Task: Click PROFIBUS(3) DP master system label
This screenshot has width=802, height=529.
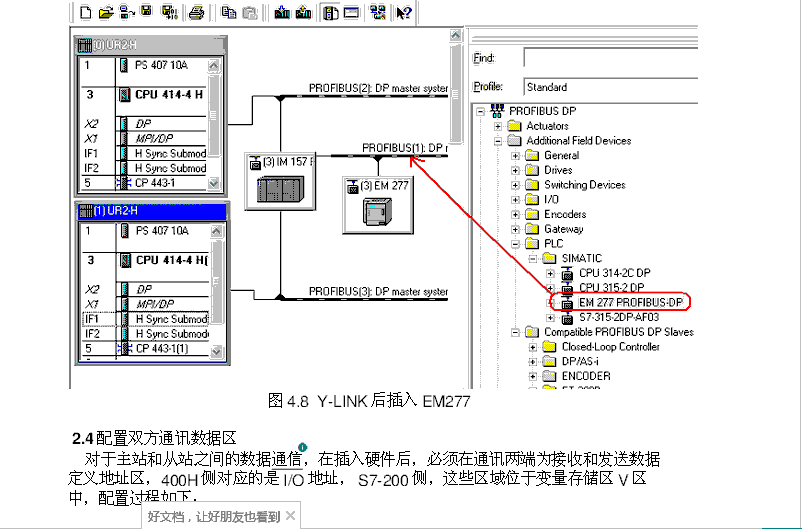Action: click(378, 291)
